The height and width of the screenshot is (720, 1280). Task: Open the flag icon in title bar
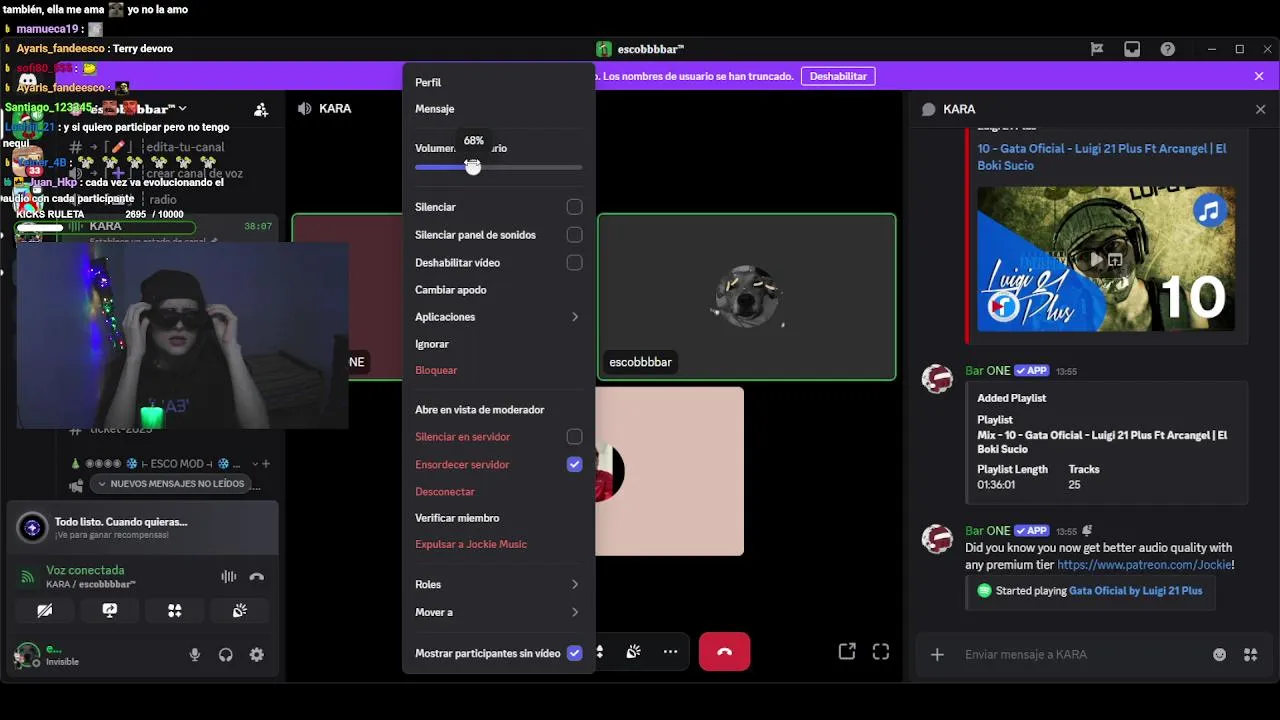point(1097,49)
